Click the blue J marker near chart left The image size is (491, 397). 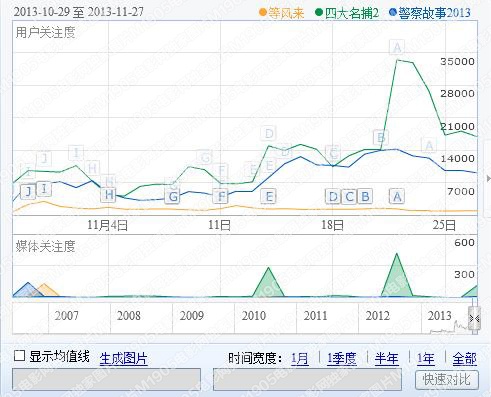click(28, 192)
